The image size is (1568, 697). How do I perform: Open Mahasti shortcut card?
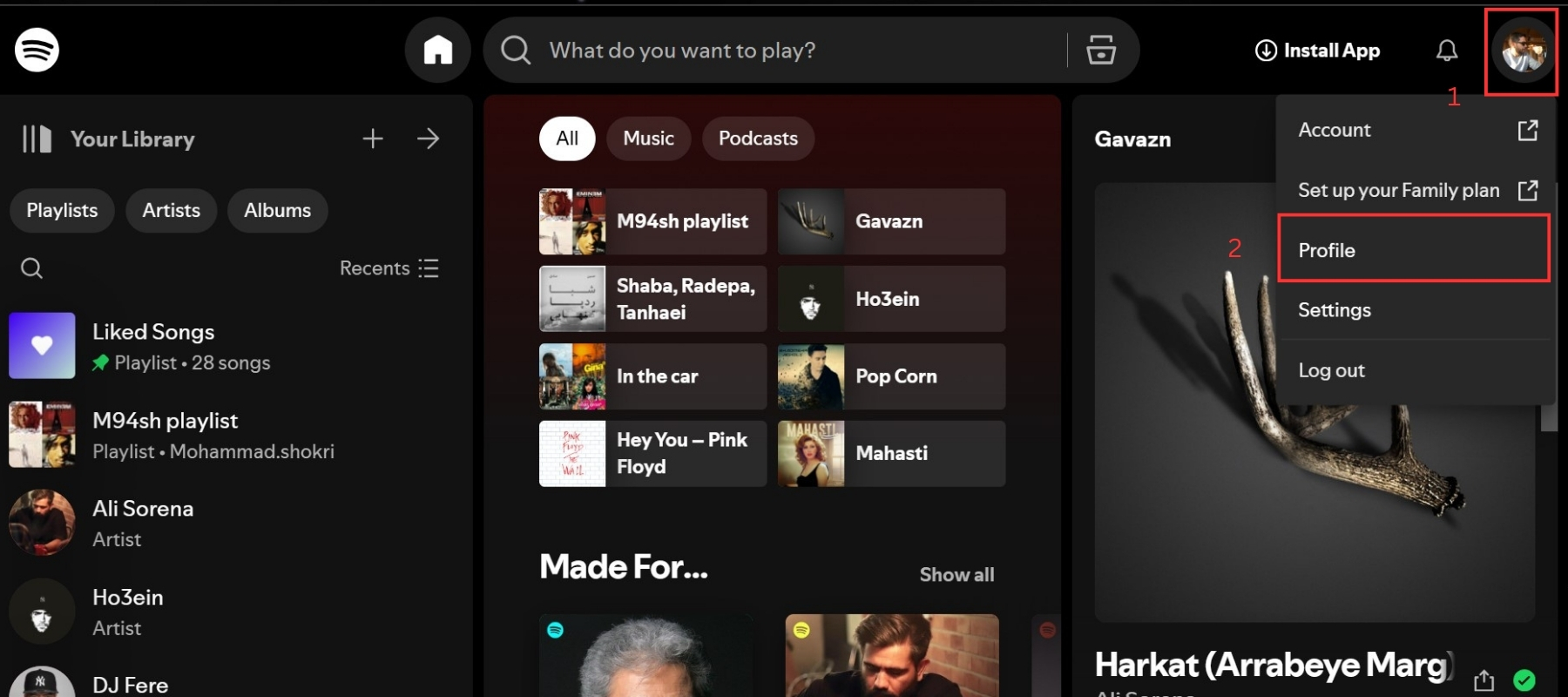[891, 454]
